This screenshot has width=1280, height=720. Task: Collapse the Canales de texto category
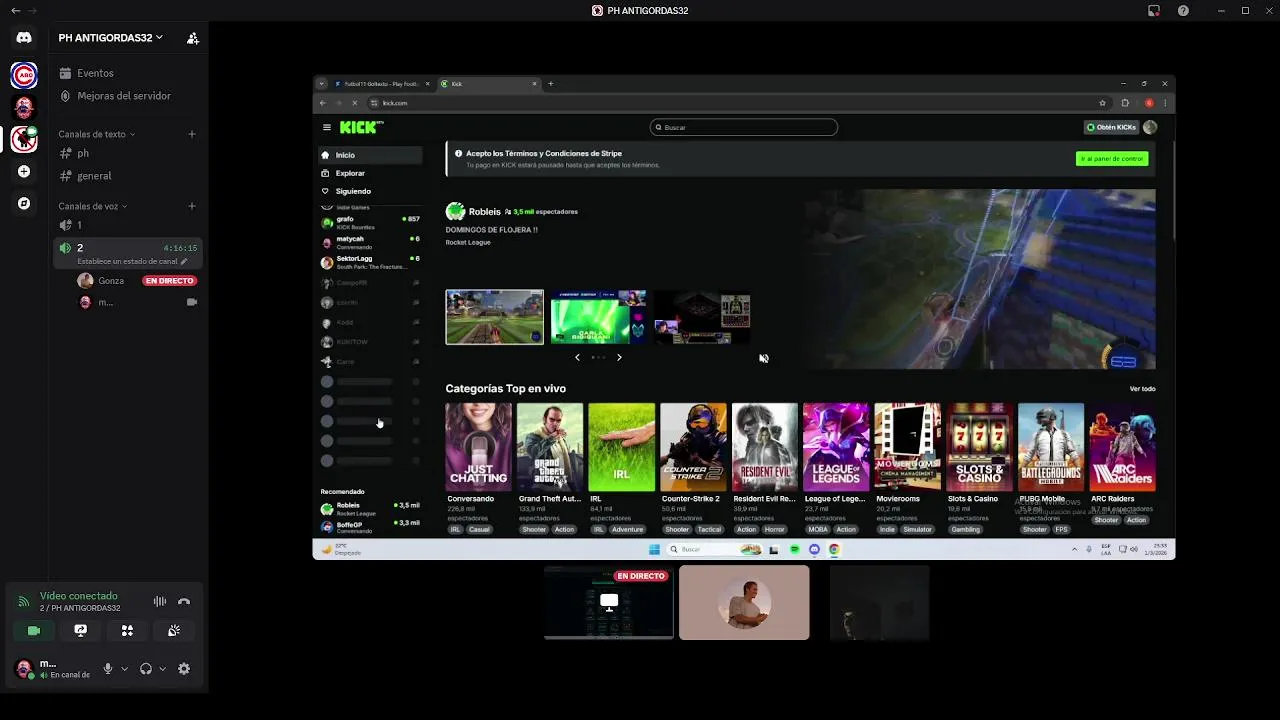96,134
